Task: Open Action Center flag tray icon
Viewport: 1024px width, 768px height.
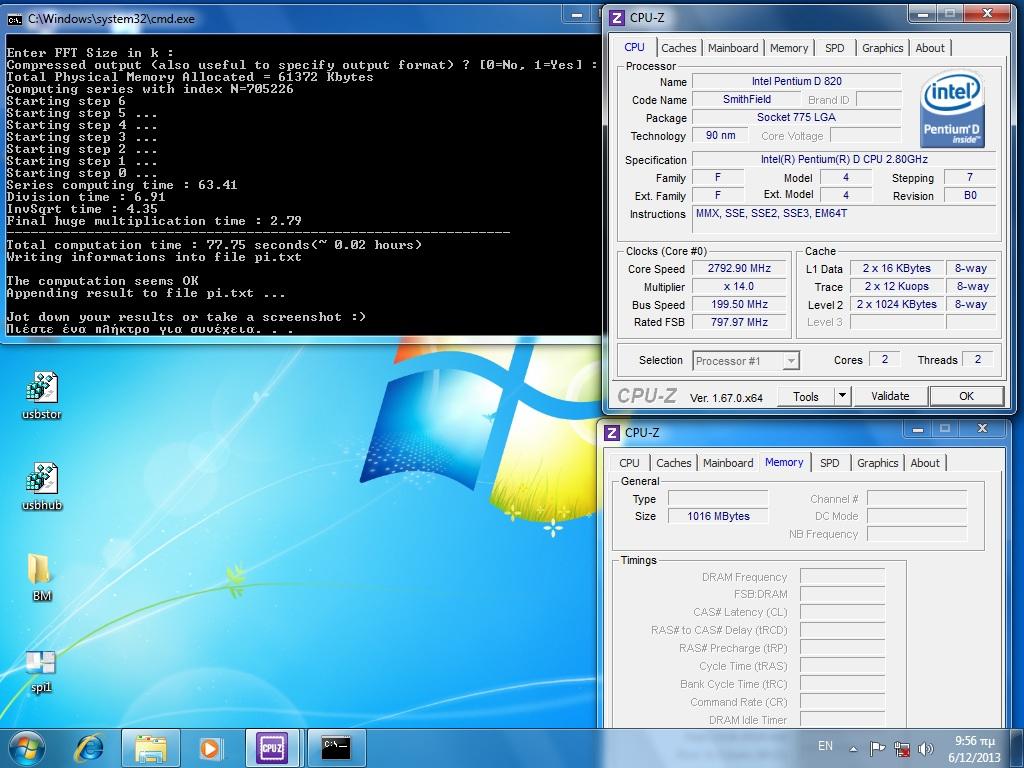Action: tap(878, 748)
